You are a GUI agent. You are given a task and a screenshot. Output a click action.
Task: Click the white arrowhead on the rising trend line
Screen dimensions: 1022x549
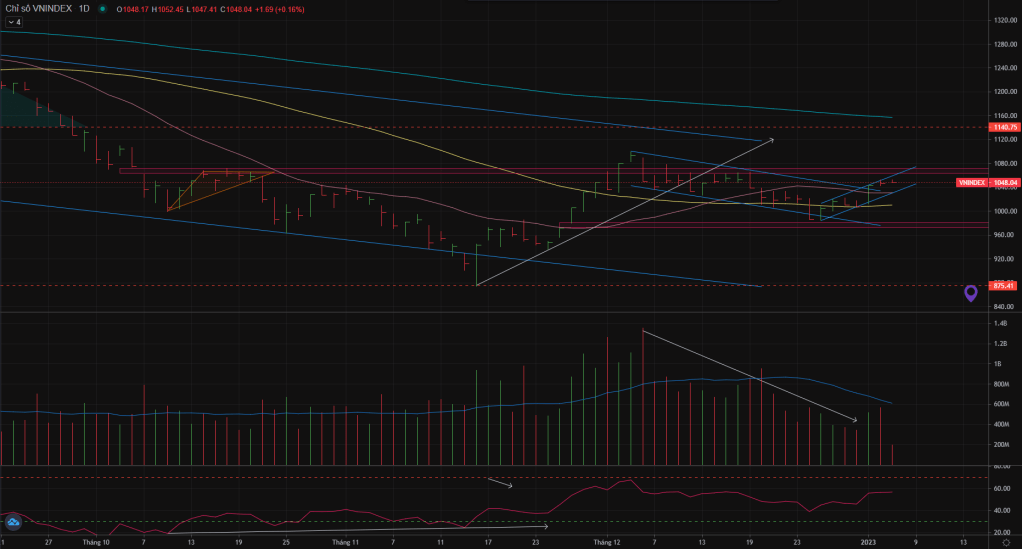tap(771, 141)
